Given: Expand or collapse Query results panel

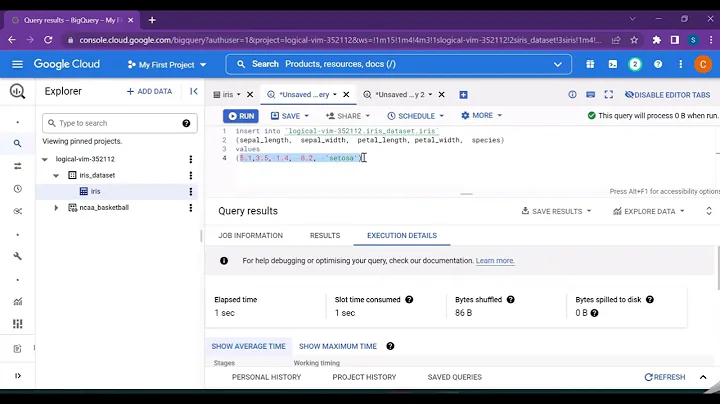Looking at the screenshot, I should [709, 211].
